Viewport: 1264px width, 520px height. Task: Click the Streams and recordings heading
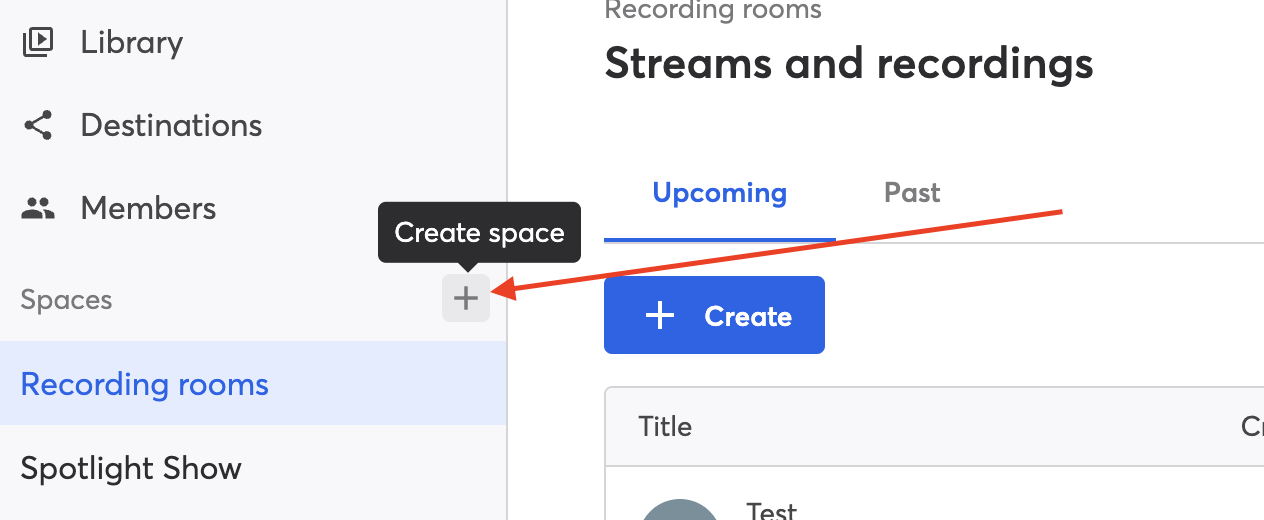pos(849,63)
